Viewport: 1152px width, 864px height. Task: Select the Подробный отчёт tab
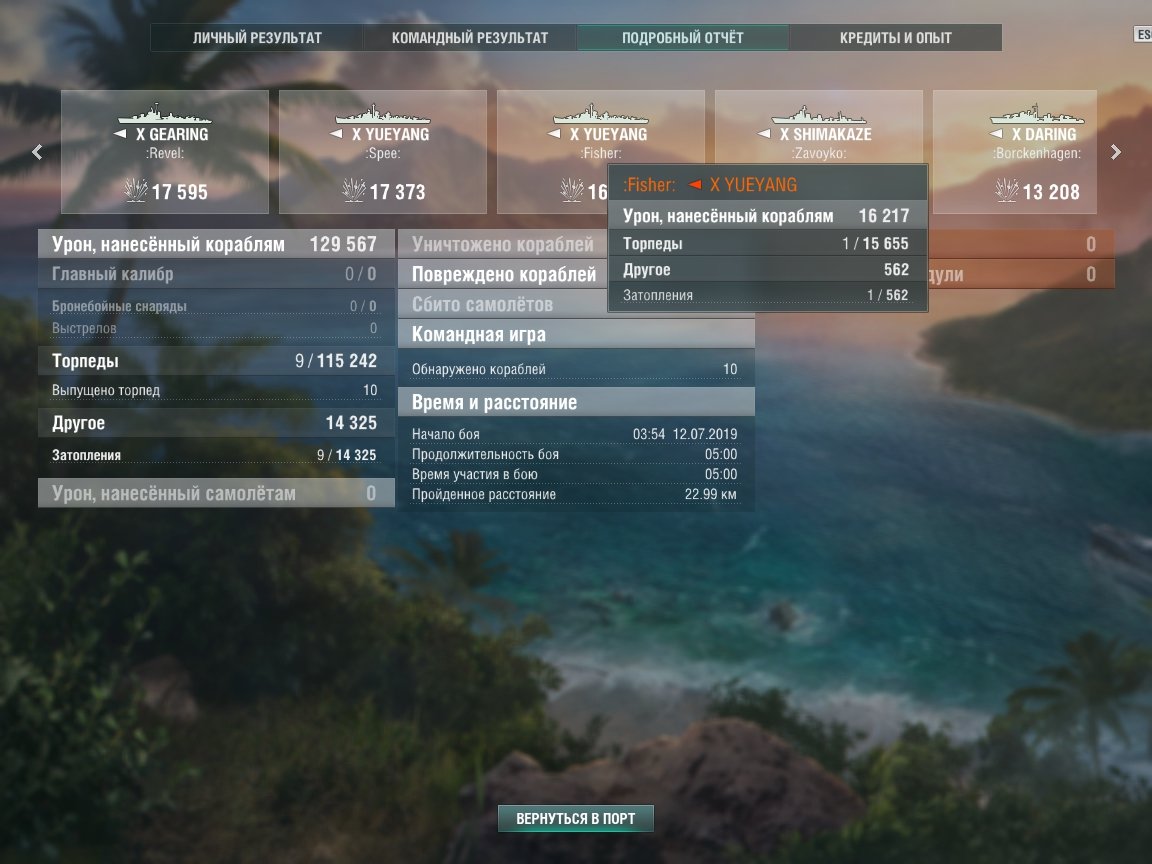click(x=683, y=37)
